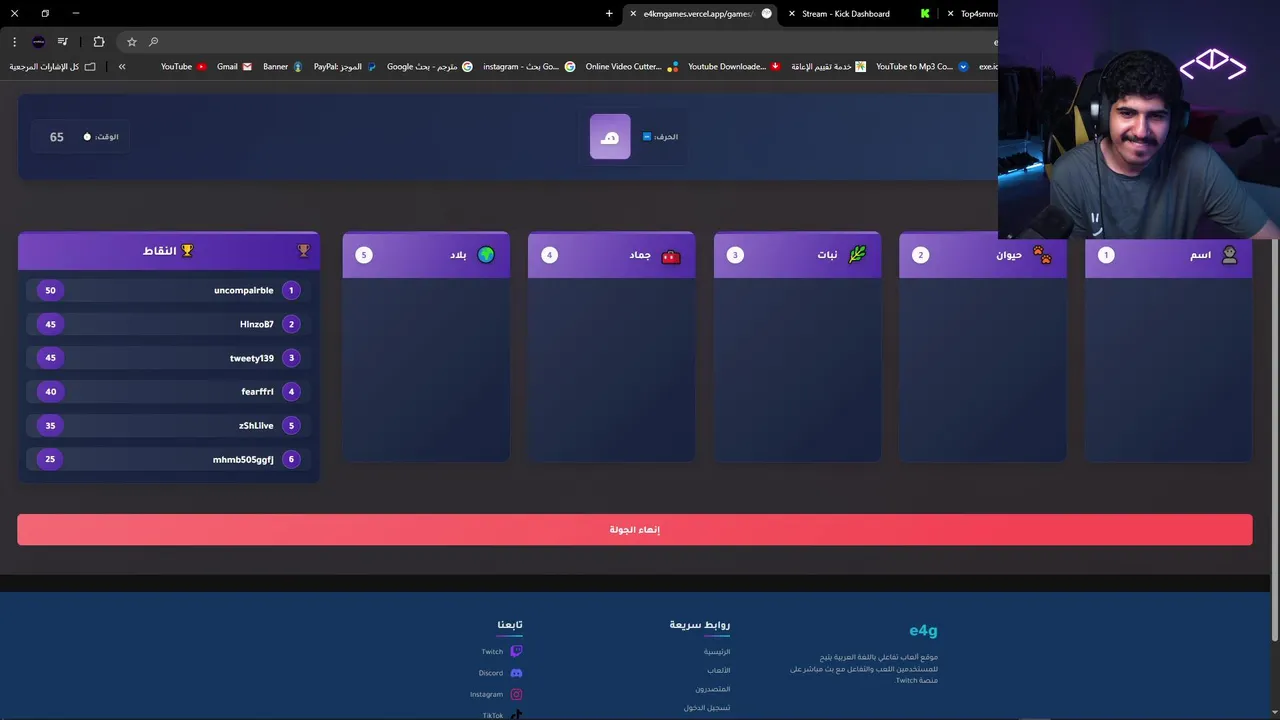Open the media control icon in toolbar

tap(62, 42)
